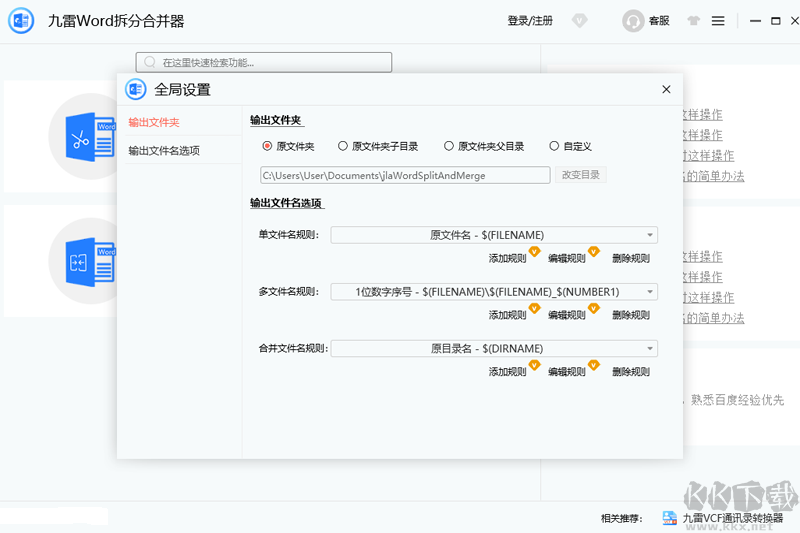Select the 原文件夹 radio option

point(268,146)
